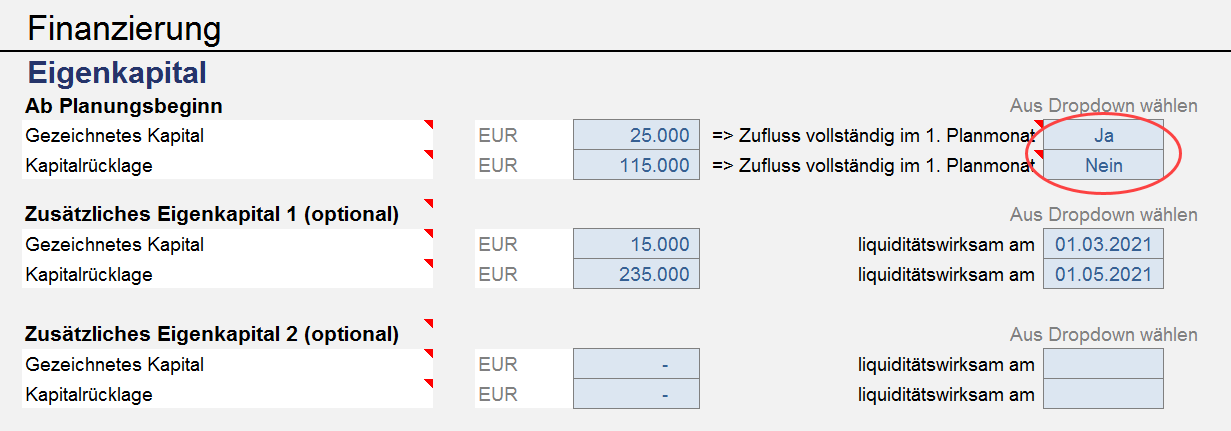Viewport: 1231px width, 431px height.
Task: Click the 115.000 Kapitalrücklage amount cell
Action: point(636,165)
